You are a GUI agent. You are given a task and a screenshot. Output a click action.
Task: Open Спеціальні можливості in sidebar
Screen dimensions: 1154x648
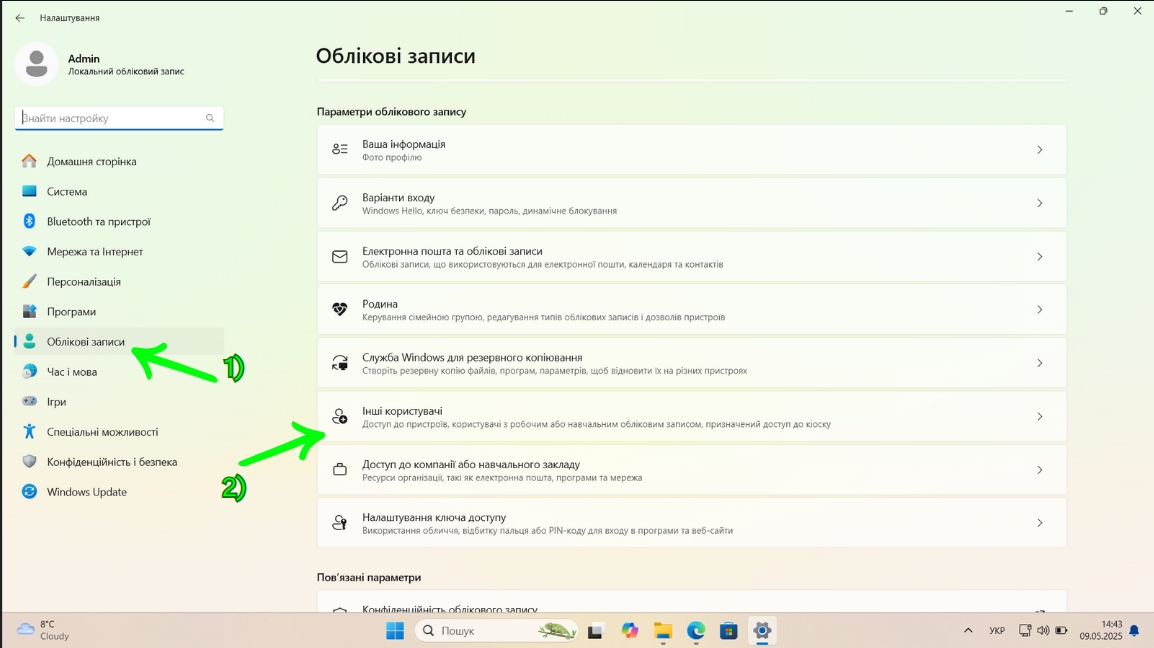coord(102,432)
